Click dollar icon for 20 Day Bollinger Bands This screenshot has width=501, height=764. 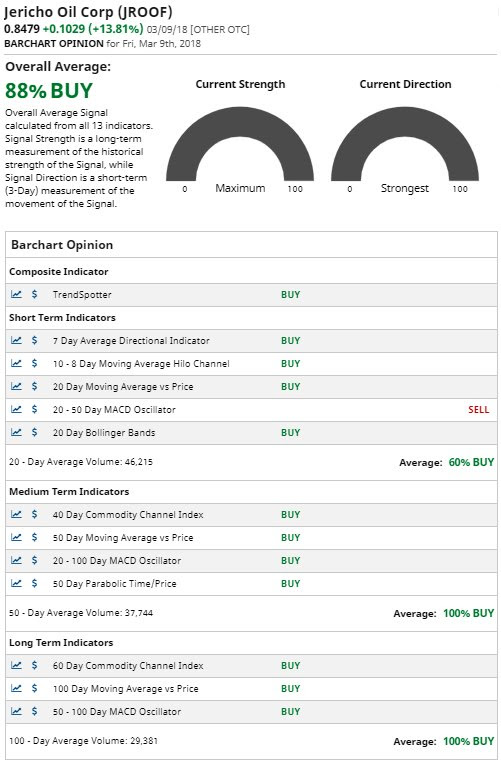(34, 432)
